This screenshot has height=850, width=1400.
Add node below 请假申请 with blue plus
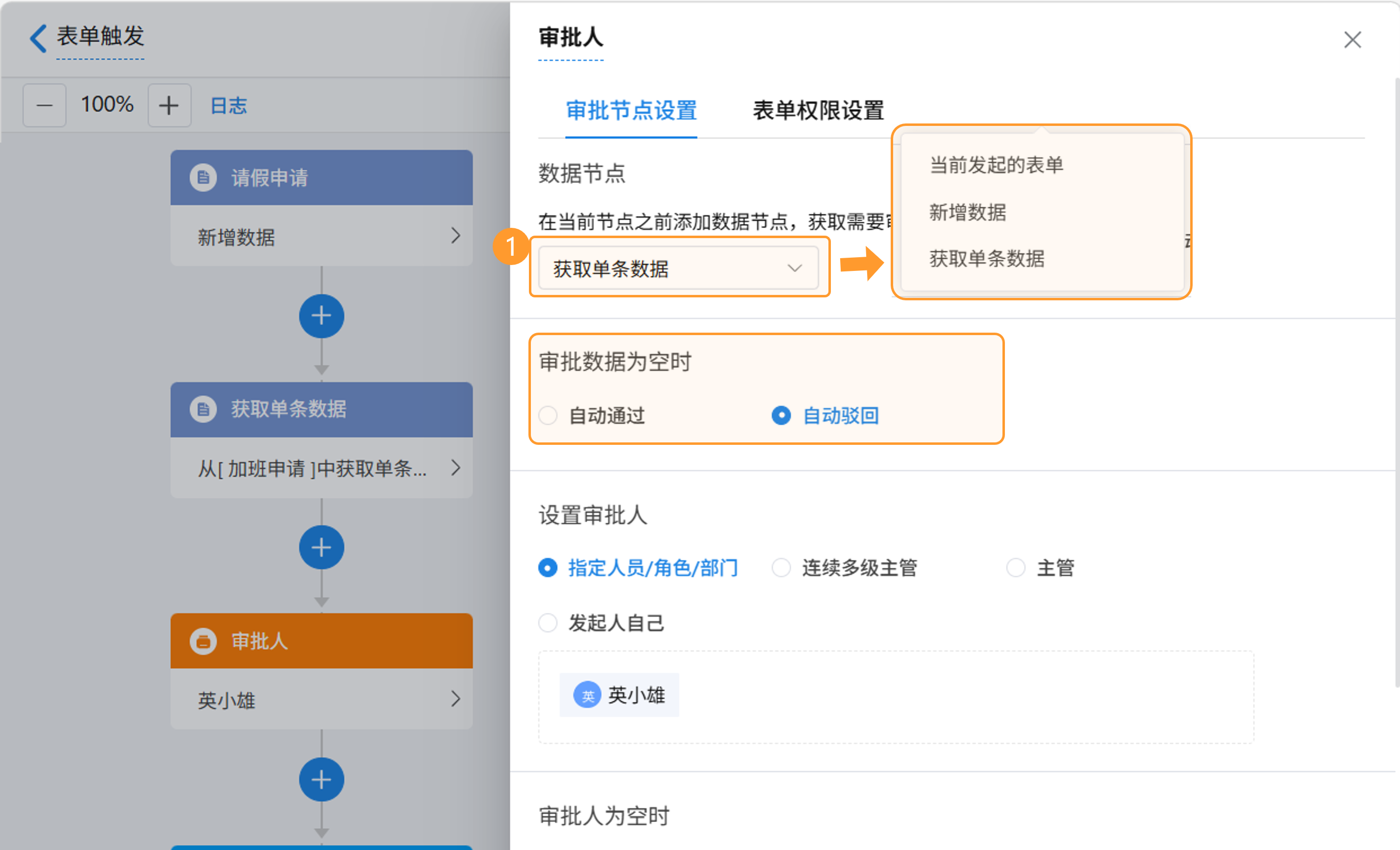point(321,316)
